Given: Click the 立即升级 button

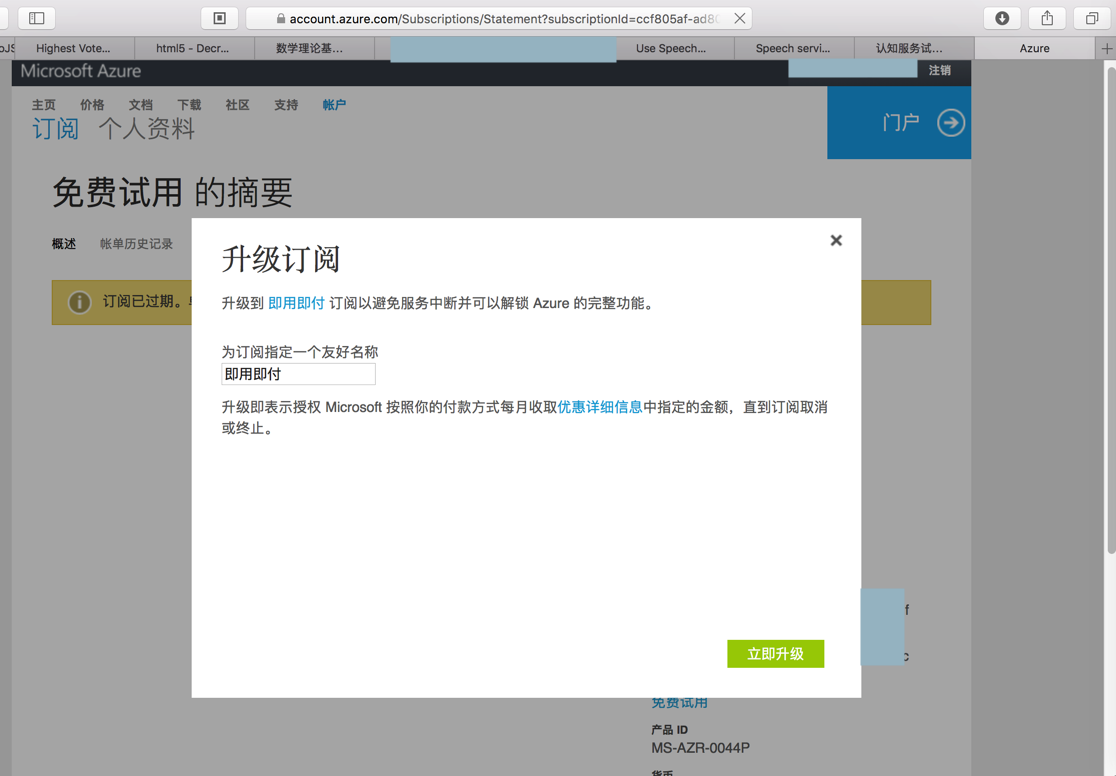Looking at the screenshot, I should click(x=775, y=654).
